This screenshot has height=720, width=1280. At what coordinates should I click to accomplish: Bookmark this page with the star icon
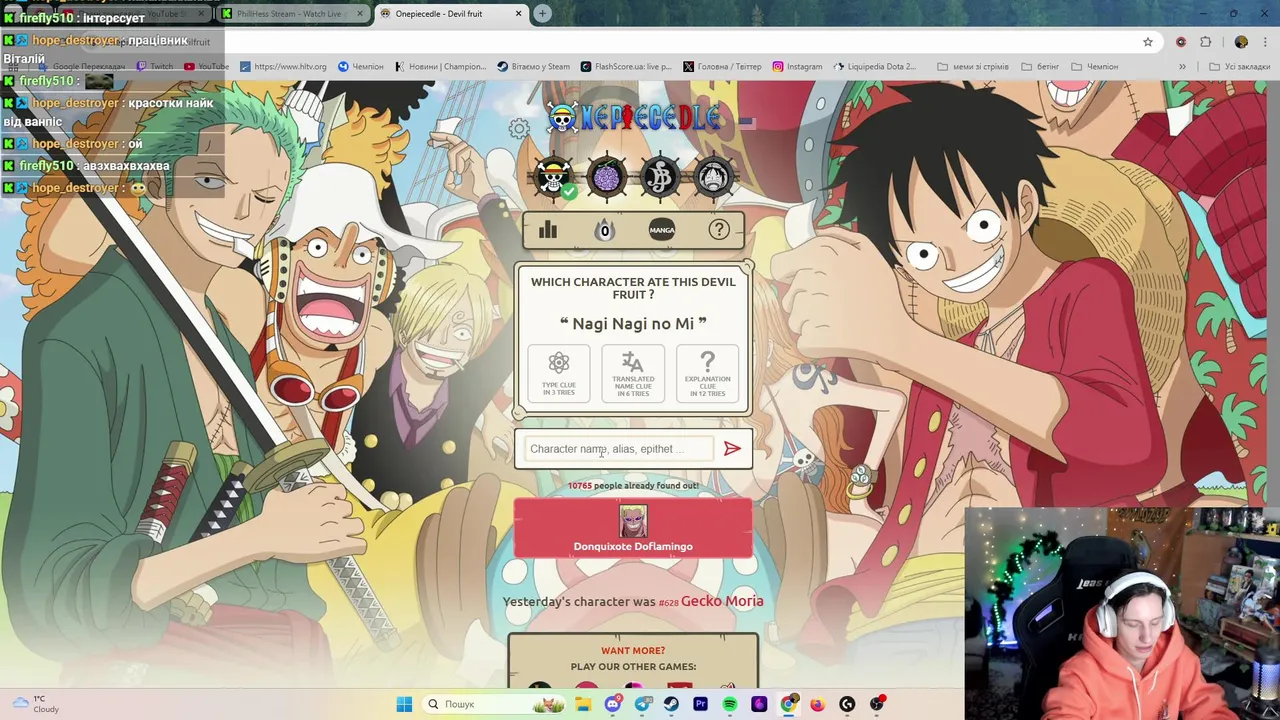tap(1148, 42)
